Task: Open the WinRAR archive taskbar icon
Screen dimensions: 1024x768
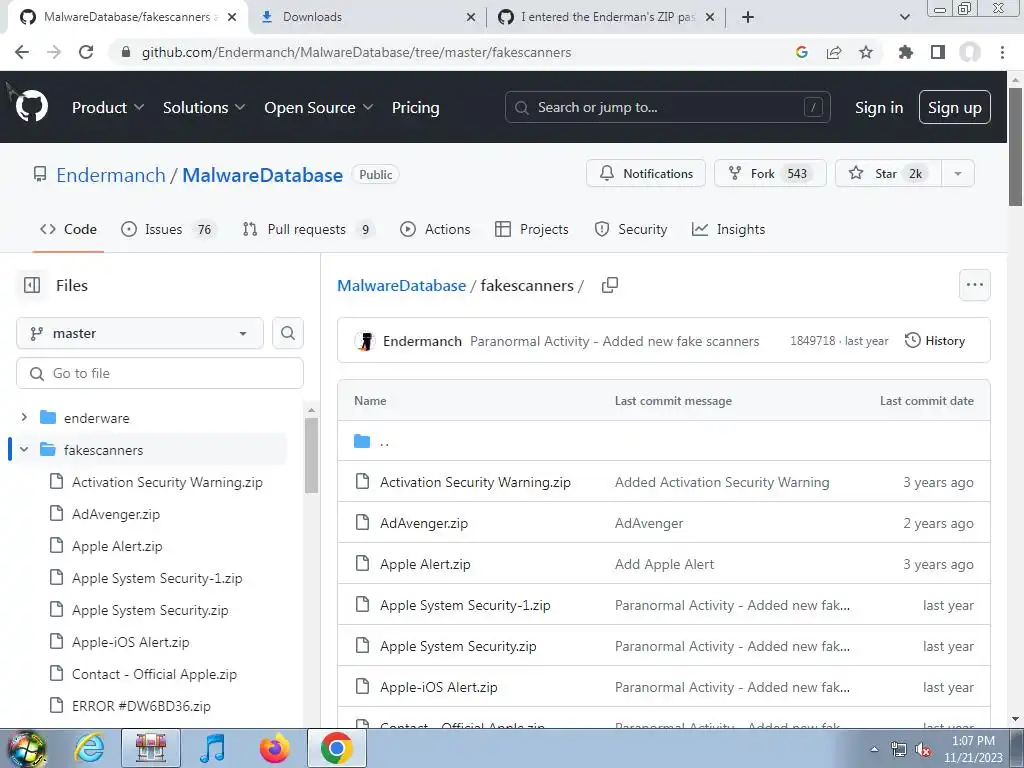Action: (x=151, y=748)
